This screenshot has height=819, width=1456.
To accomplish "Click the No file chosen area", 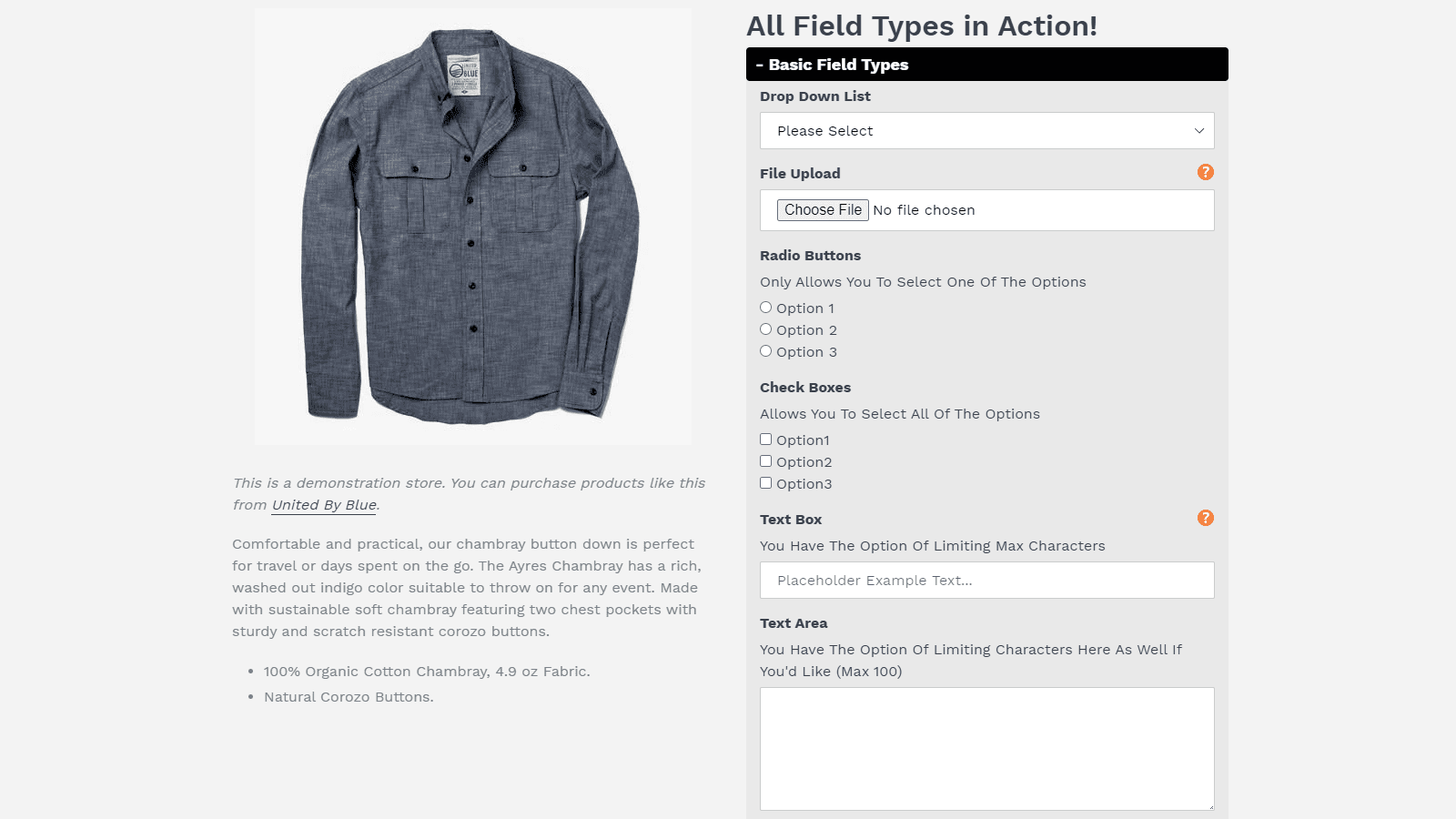I will (924, 209).
